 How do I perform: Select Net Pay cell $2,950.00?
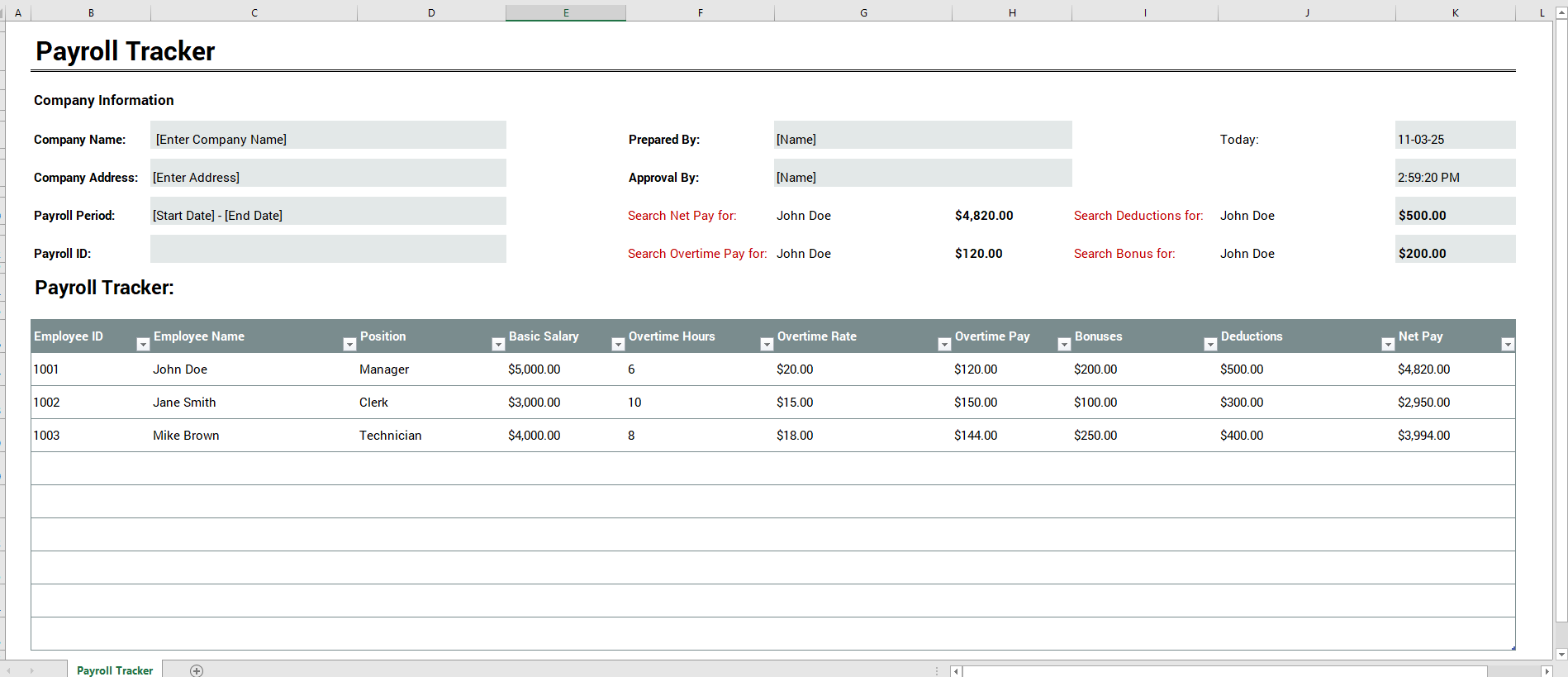click(1456, 403)
